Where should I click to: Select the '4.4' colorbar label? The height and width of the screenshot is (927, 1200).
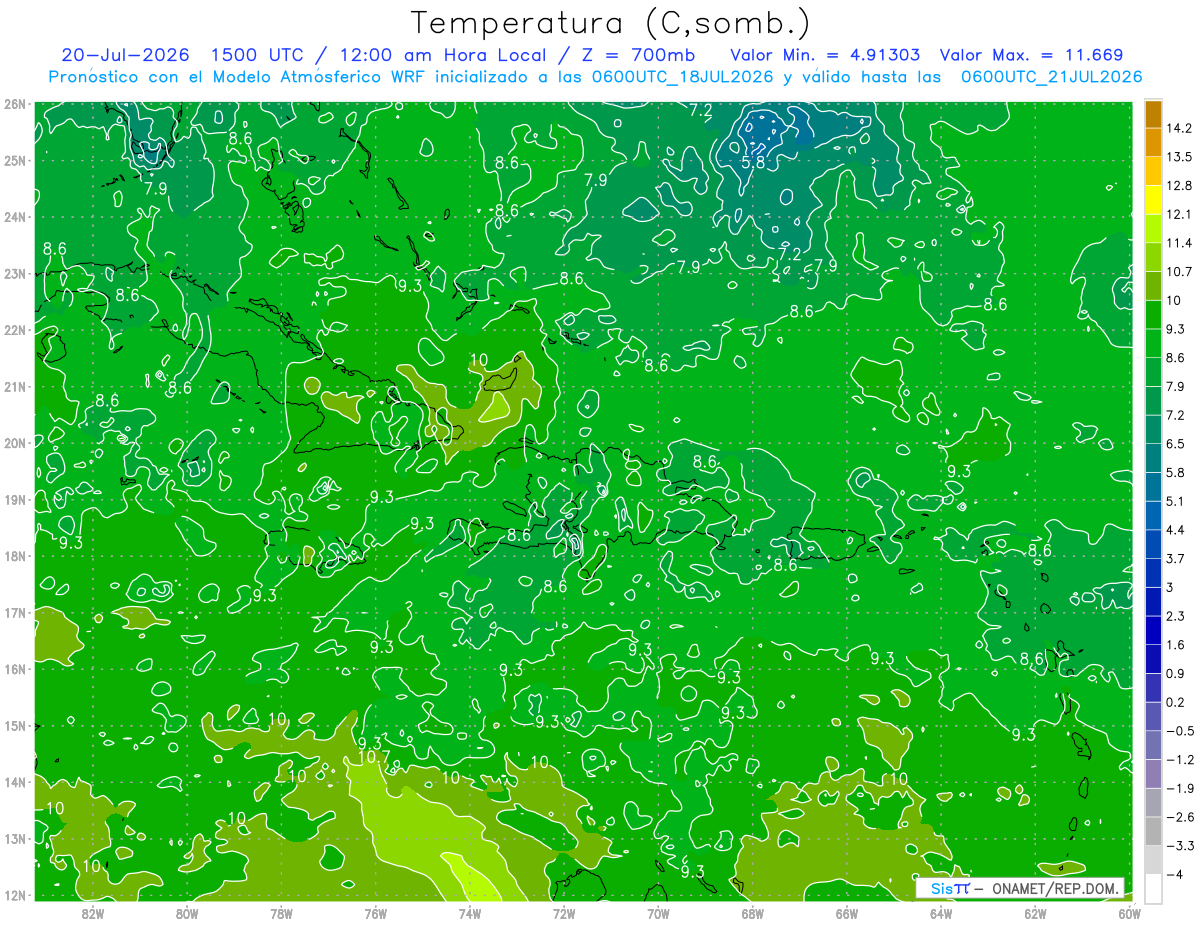(x=1175, y=530)
